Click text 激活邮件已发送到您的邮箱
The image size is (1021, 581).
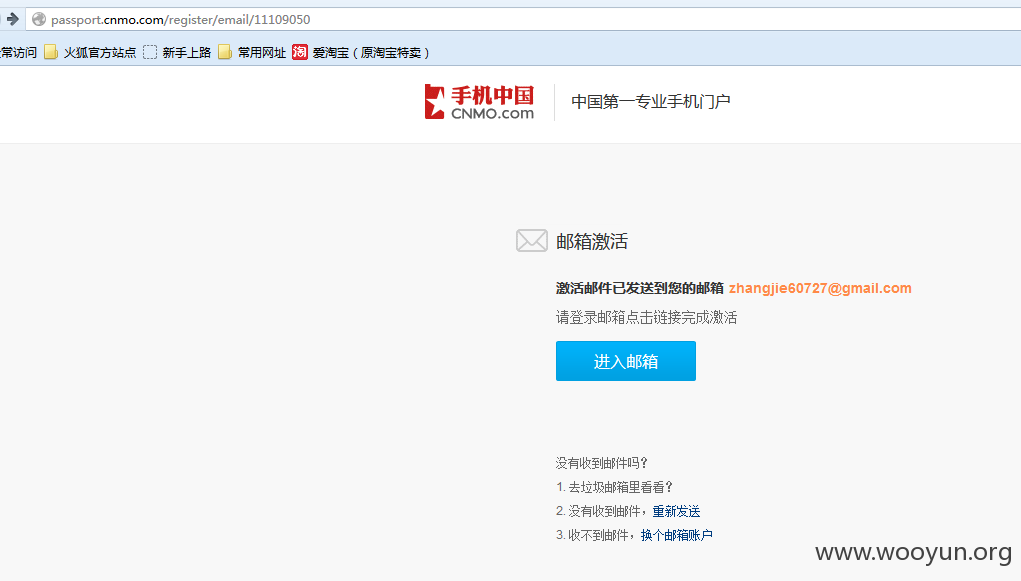[x=639, y=289]
